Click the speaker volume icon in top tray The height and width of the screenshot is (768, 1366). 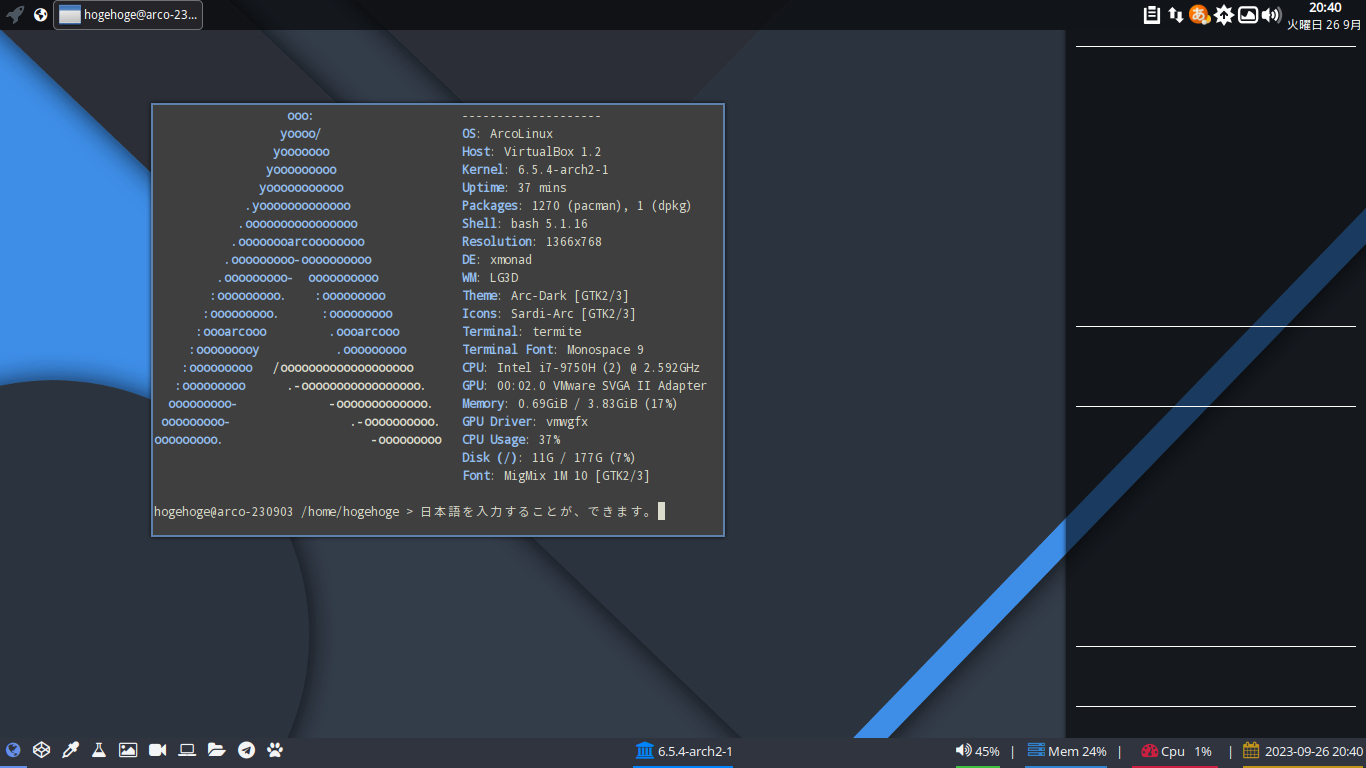click(x=1272, y=15)
